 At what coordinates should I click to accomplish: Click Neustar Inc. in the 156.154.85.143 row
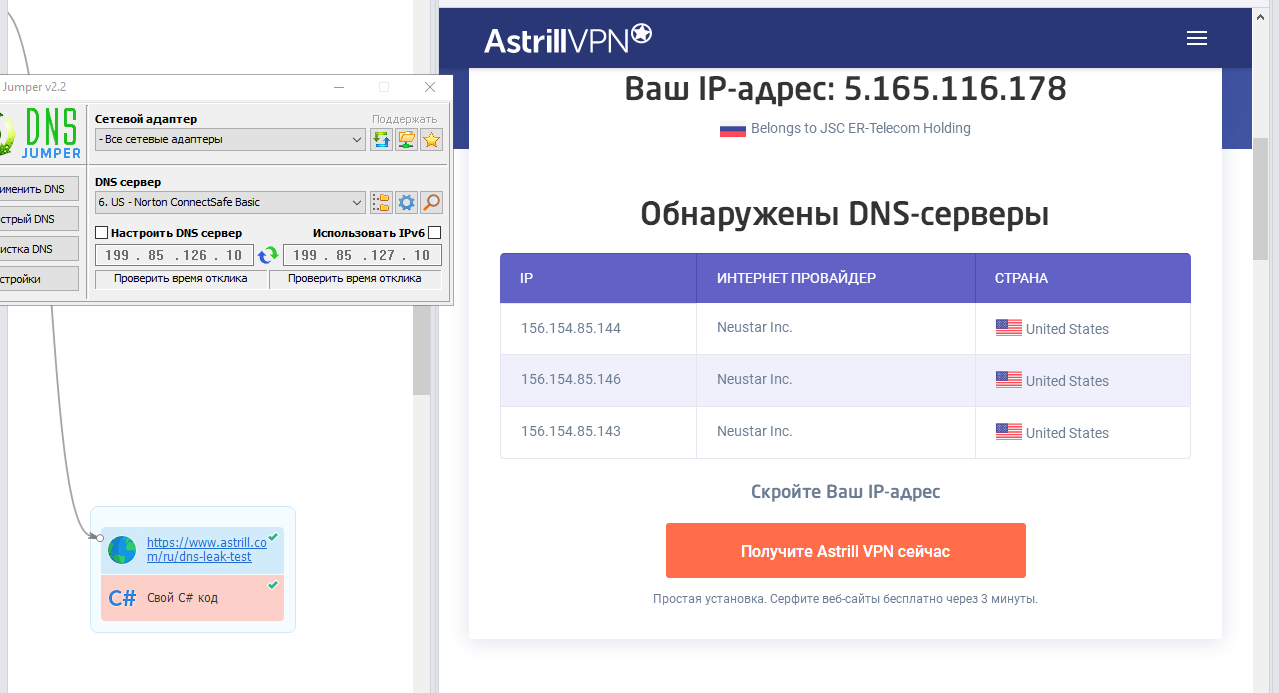coord(755,431)
